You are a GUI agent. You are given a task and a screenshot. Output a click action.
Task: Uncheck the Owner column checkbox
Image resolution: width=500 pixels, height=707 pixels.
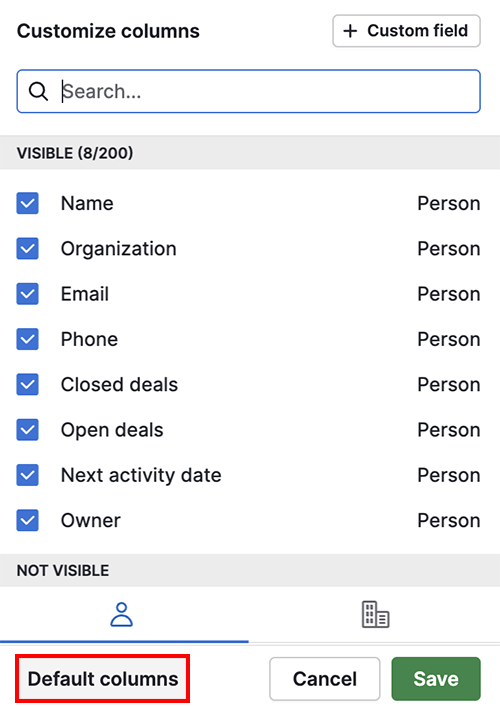tap(28, 520)
